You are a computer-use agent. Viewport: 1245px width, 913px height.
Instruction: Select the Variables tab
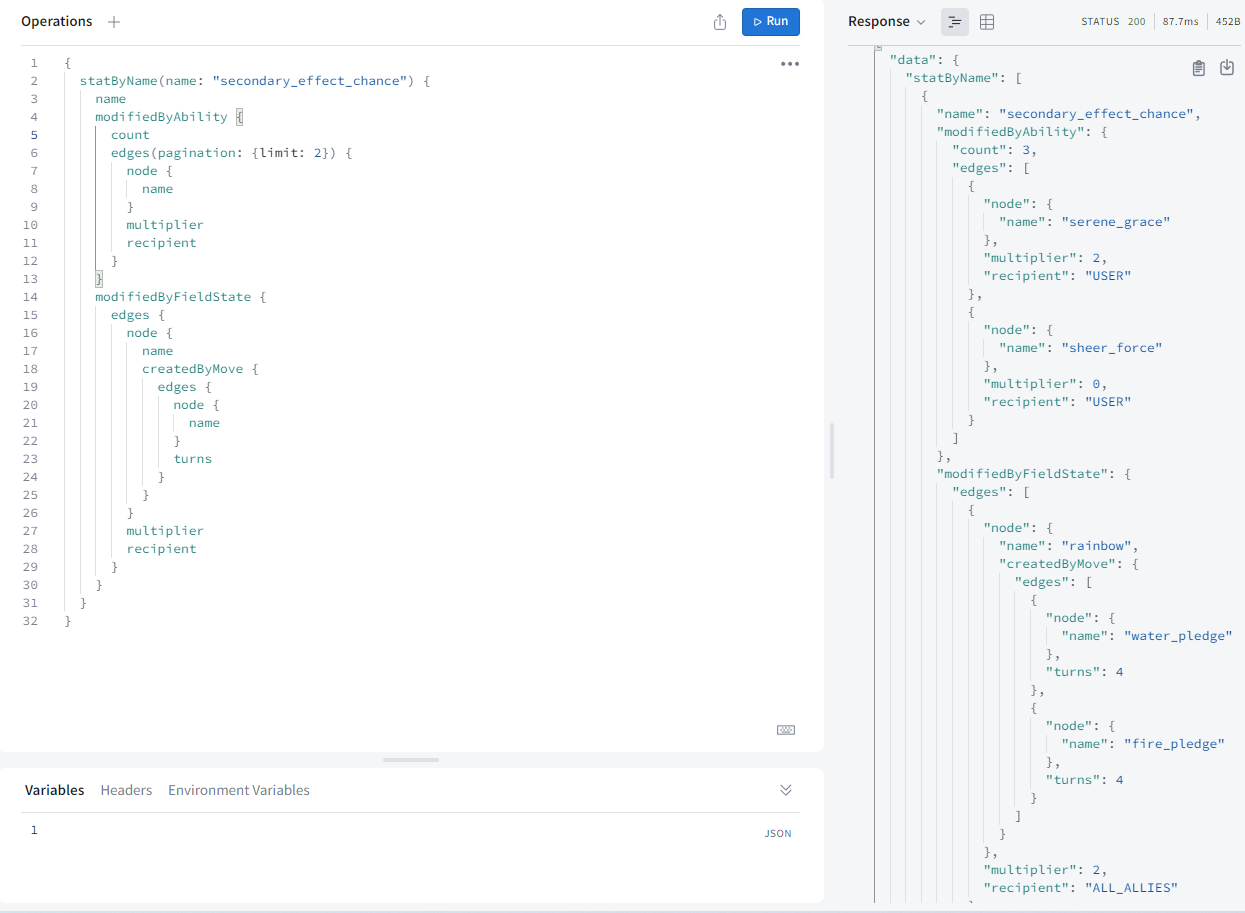(54, 790)
